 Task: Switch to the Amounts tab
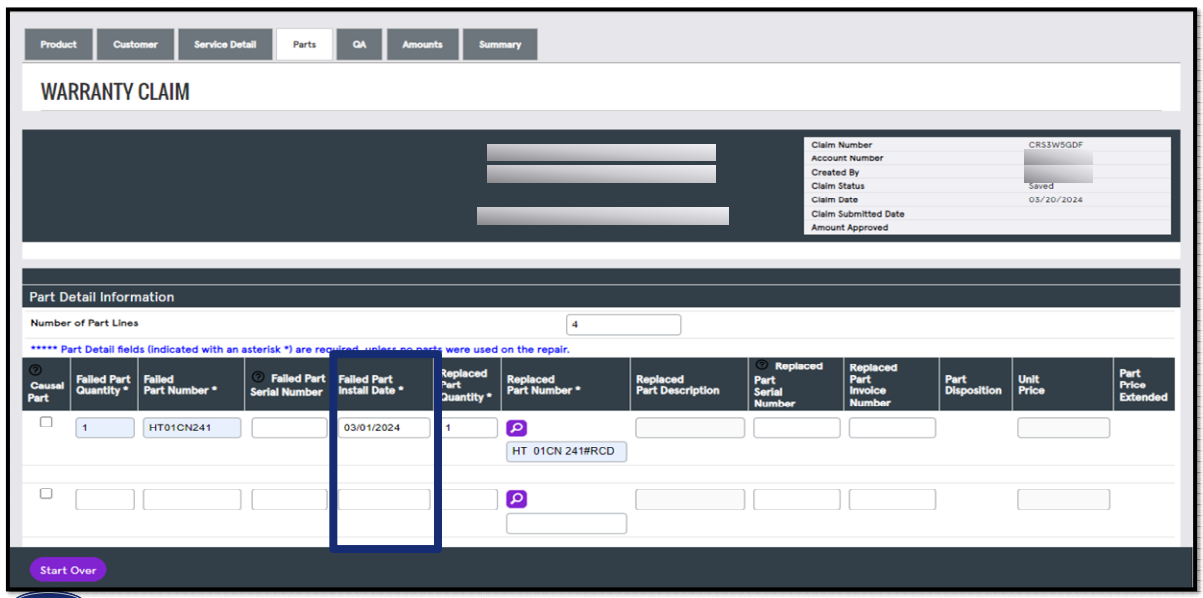[x=422, y=44]
